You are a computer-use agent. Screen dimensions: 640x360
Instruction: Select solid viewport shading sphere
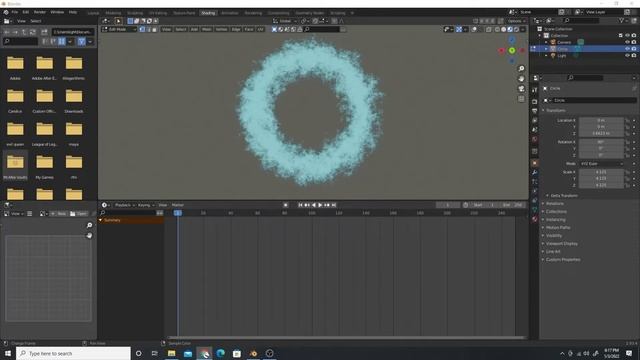(504, 29)
